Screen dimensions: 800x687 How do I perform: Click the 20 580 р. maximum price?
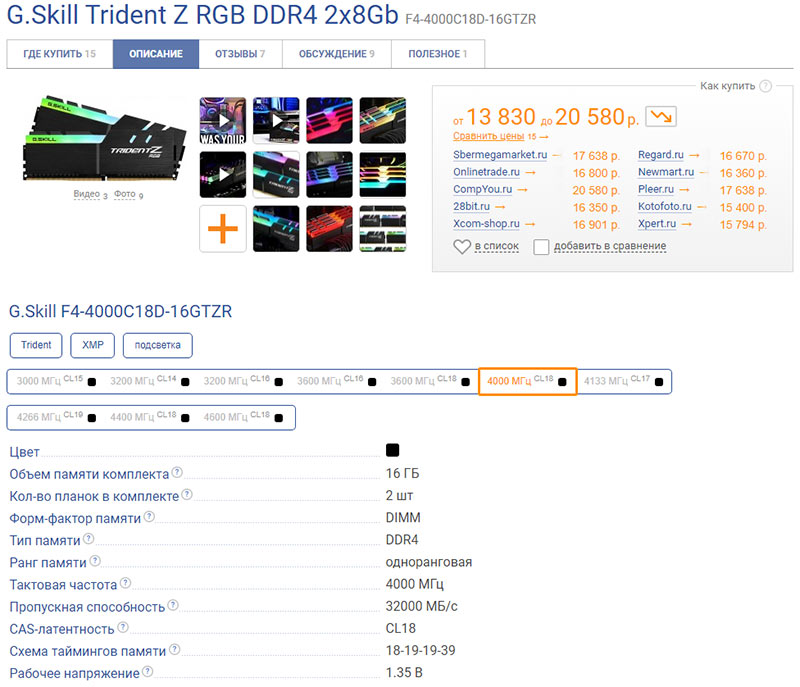pos(596,117)
